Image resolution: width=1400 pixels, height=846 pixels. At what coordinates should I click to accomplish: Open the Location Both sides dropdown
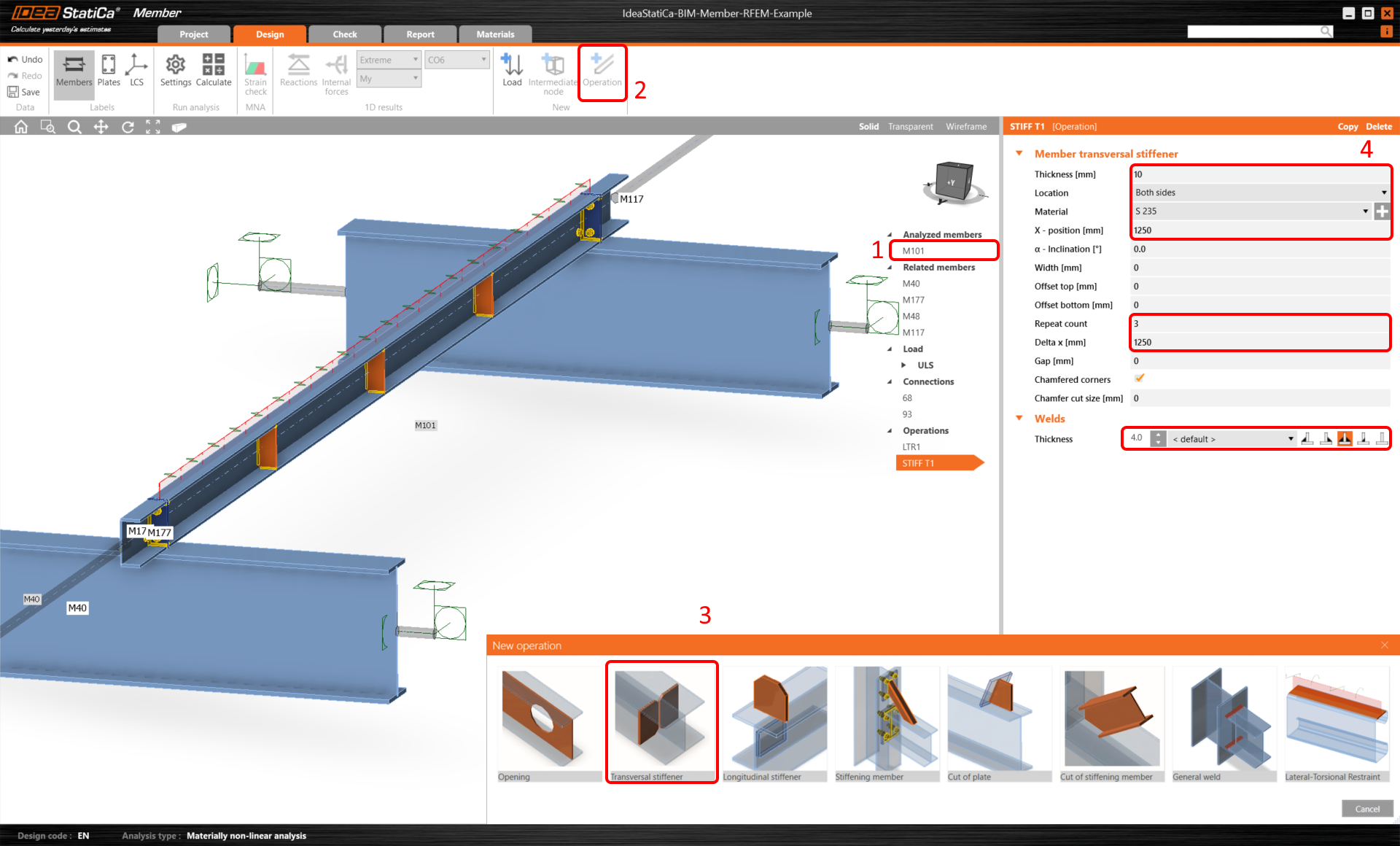[1260, 193]
